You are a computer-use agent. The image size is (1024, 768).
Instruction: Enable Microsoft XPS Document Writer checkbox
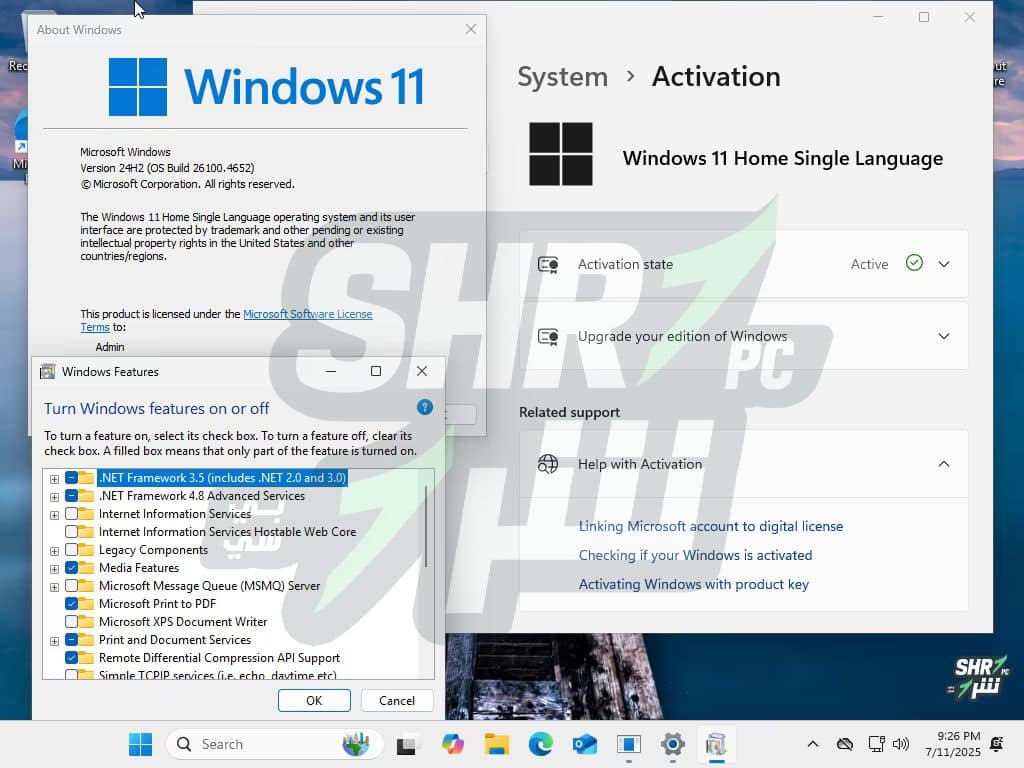[71, 622]
